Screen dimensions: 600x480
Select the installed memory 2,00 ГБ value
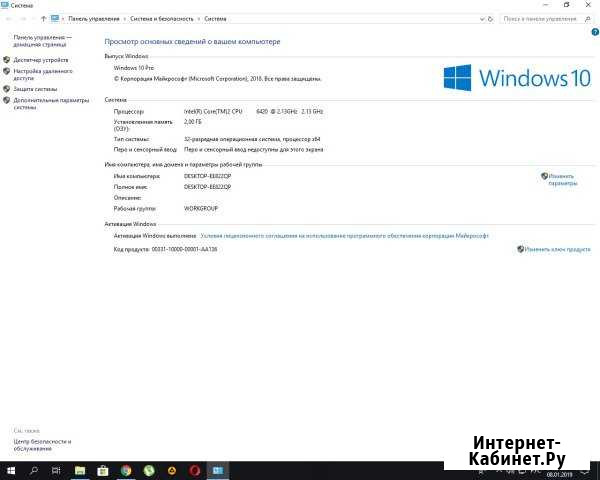192,122
